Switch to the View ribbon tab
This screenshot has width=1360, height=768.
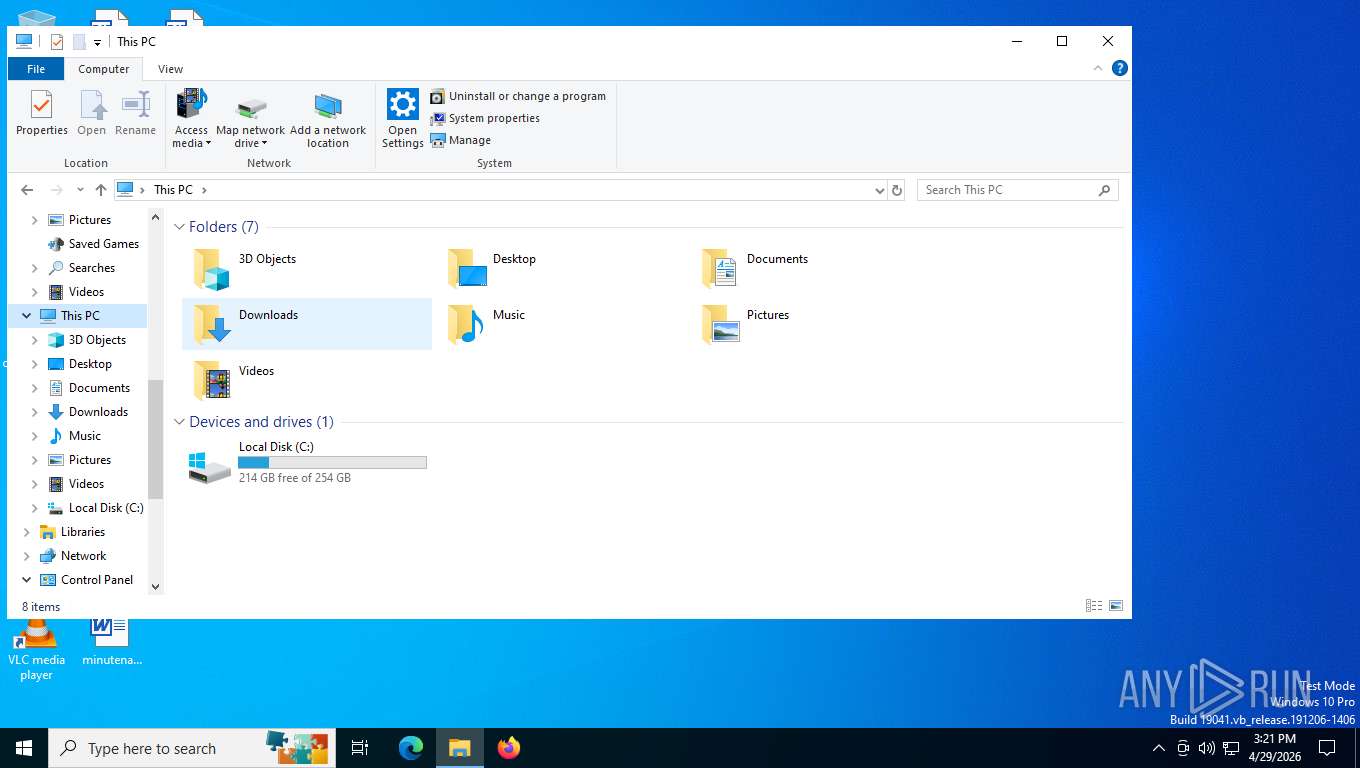tap(171, 69)
